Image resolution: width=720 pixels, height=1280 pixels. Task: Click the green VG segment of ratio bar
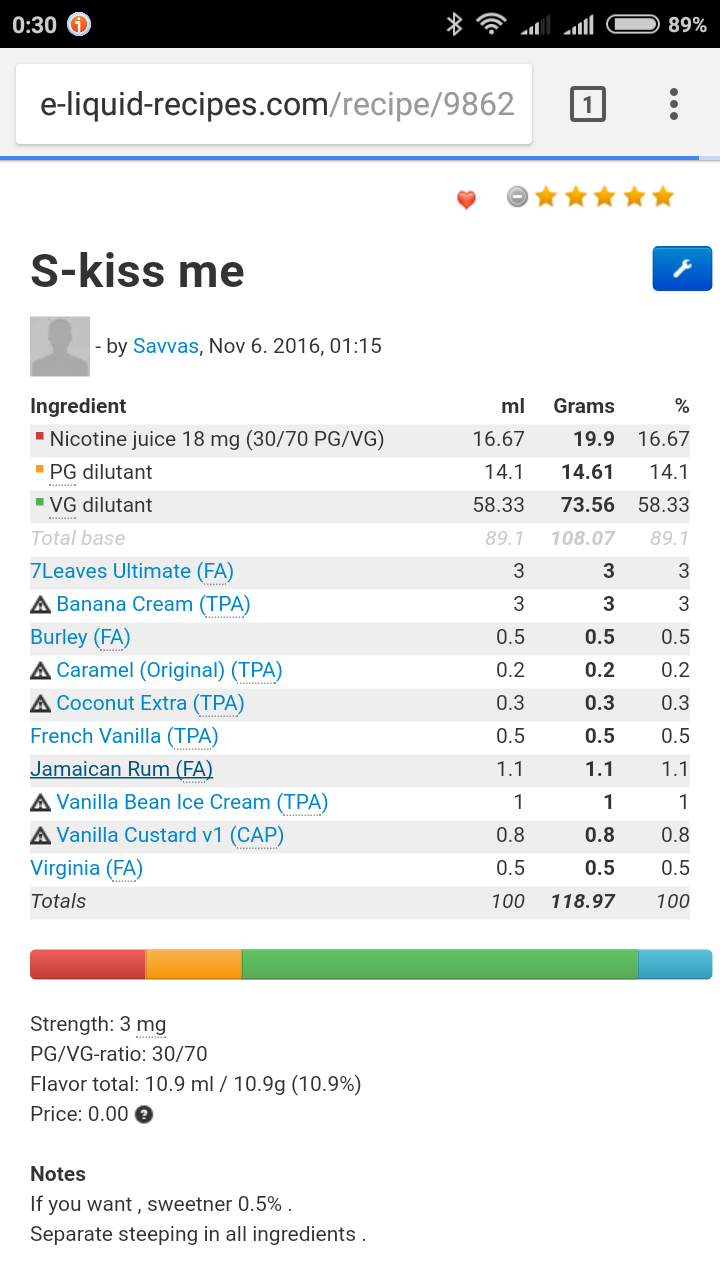tap(440, 964)
